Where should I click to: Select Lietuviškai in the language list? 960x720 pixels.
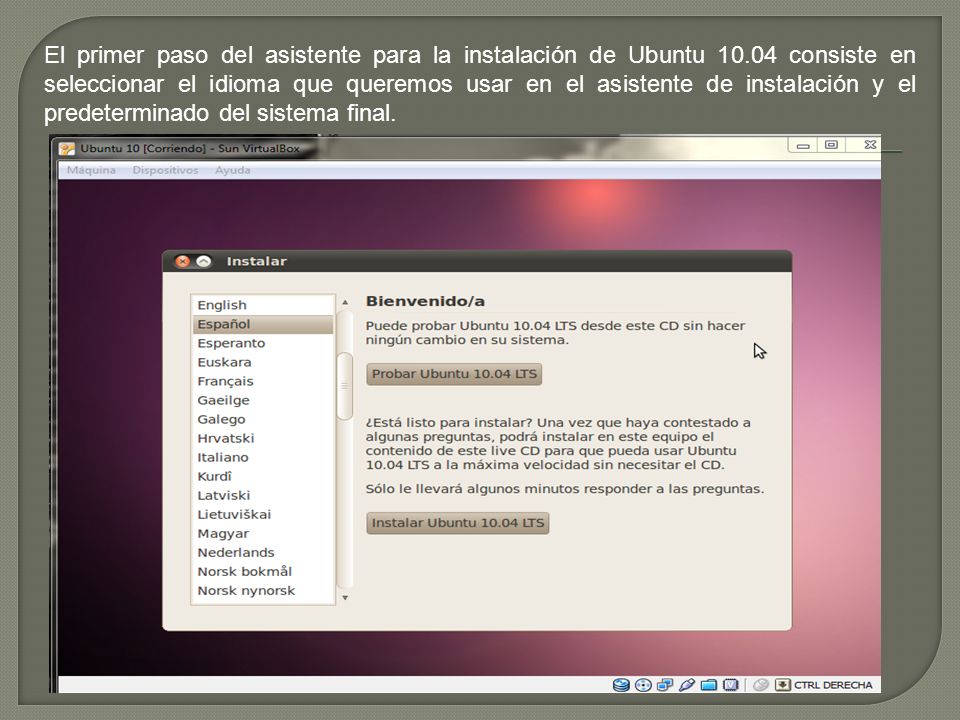263,514
